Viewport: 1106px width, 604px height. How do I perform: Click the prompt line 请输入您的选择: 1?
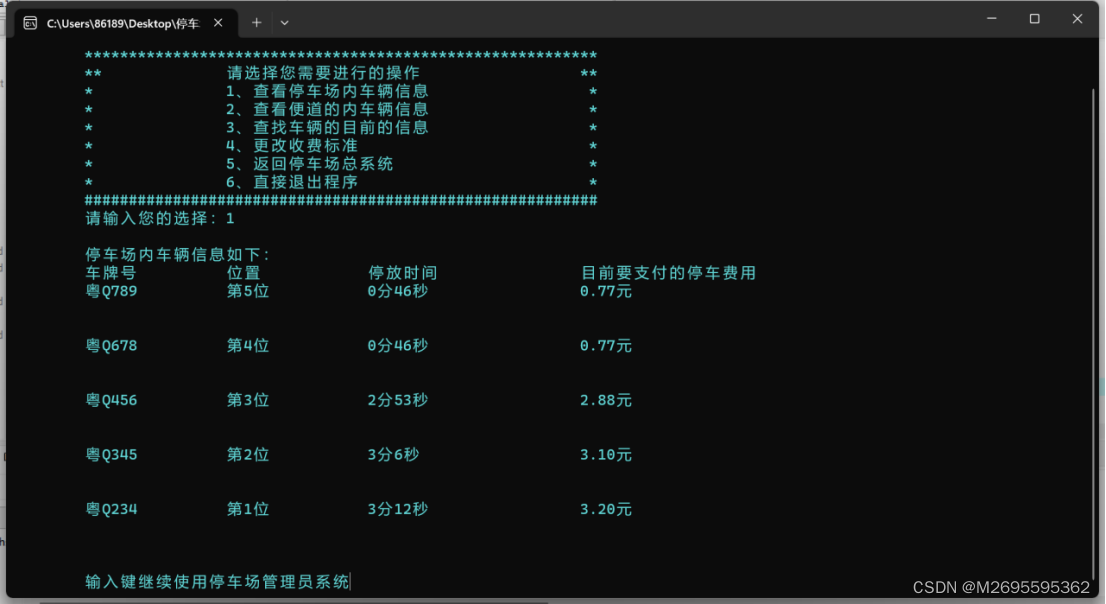pos(160,219)
